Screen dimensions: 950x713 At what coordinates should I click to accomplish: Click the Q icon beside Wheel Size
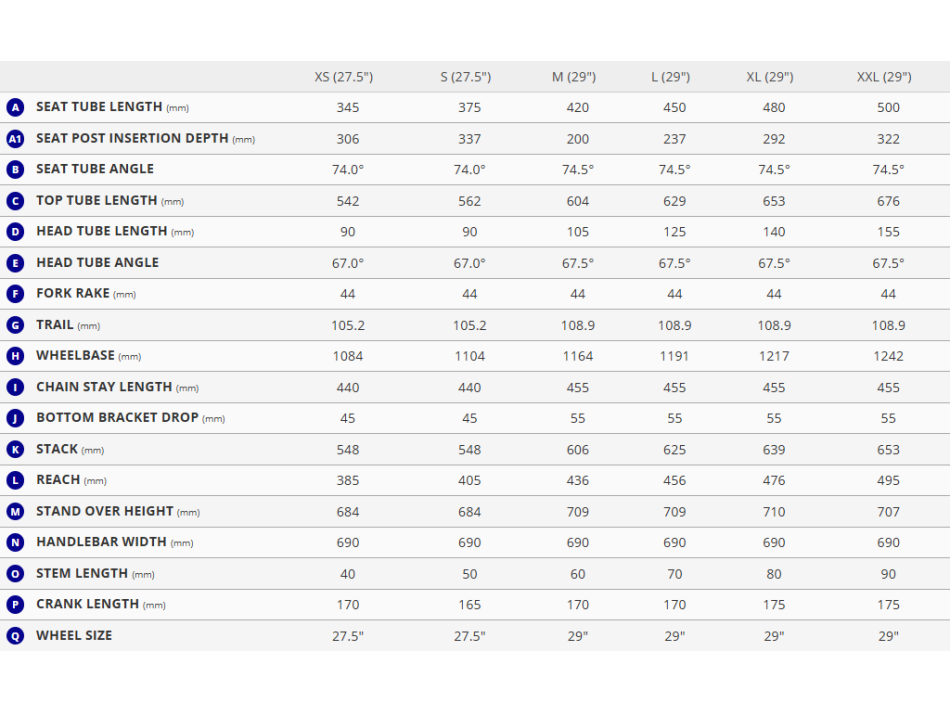[15, 636]
